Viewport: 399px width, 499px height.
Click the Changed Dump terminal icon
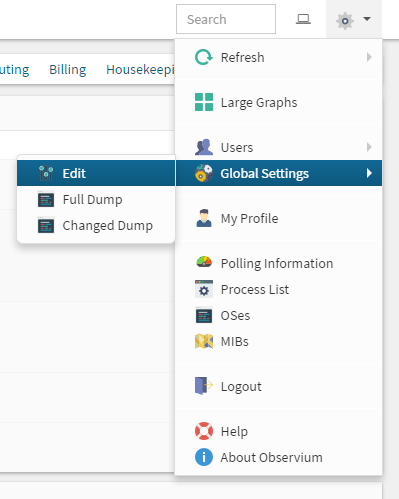(x=46, y=225)
